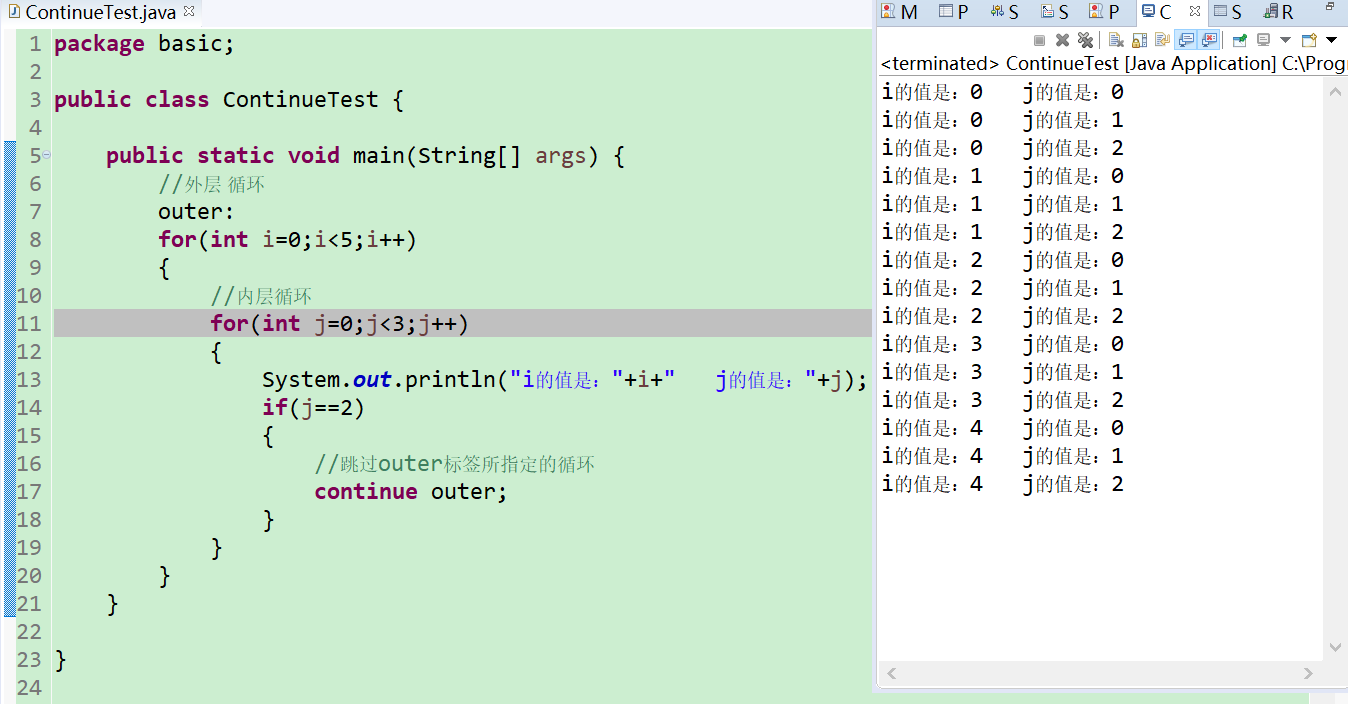Toggle Show Console When Standard Out Changes
Image resolution: width=1348 pixels, height=704 pixels.
[1186, 39]
